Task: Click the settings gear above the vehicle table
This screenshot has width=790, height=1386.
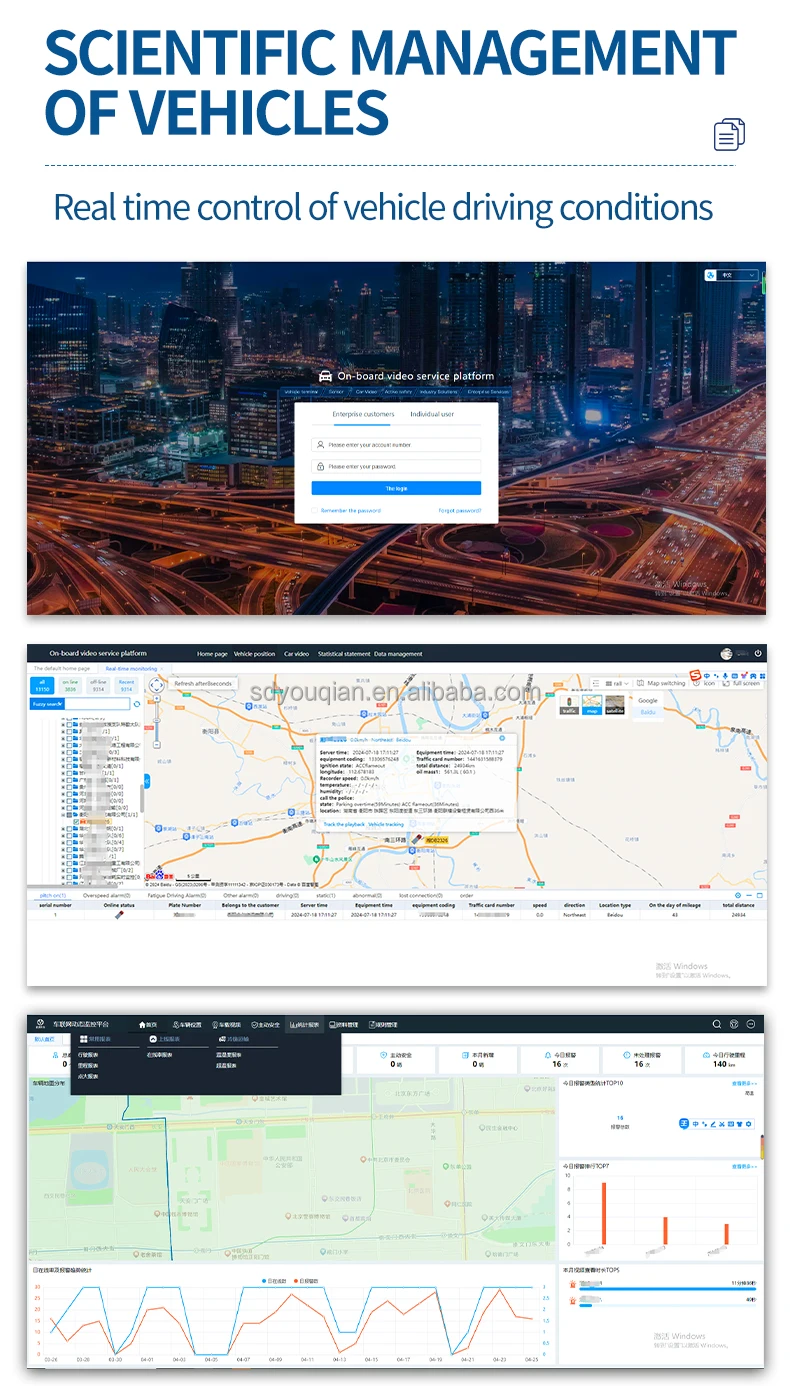Action: (x=738, y=895)
